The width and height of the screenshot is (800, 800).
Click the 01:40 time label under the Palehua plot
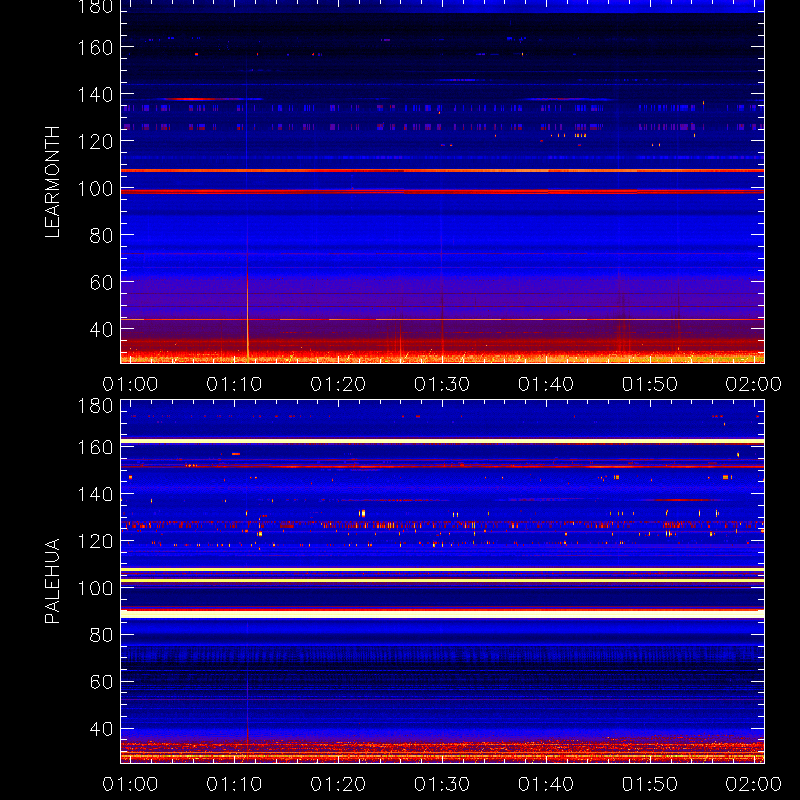[x=546, y=784]
